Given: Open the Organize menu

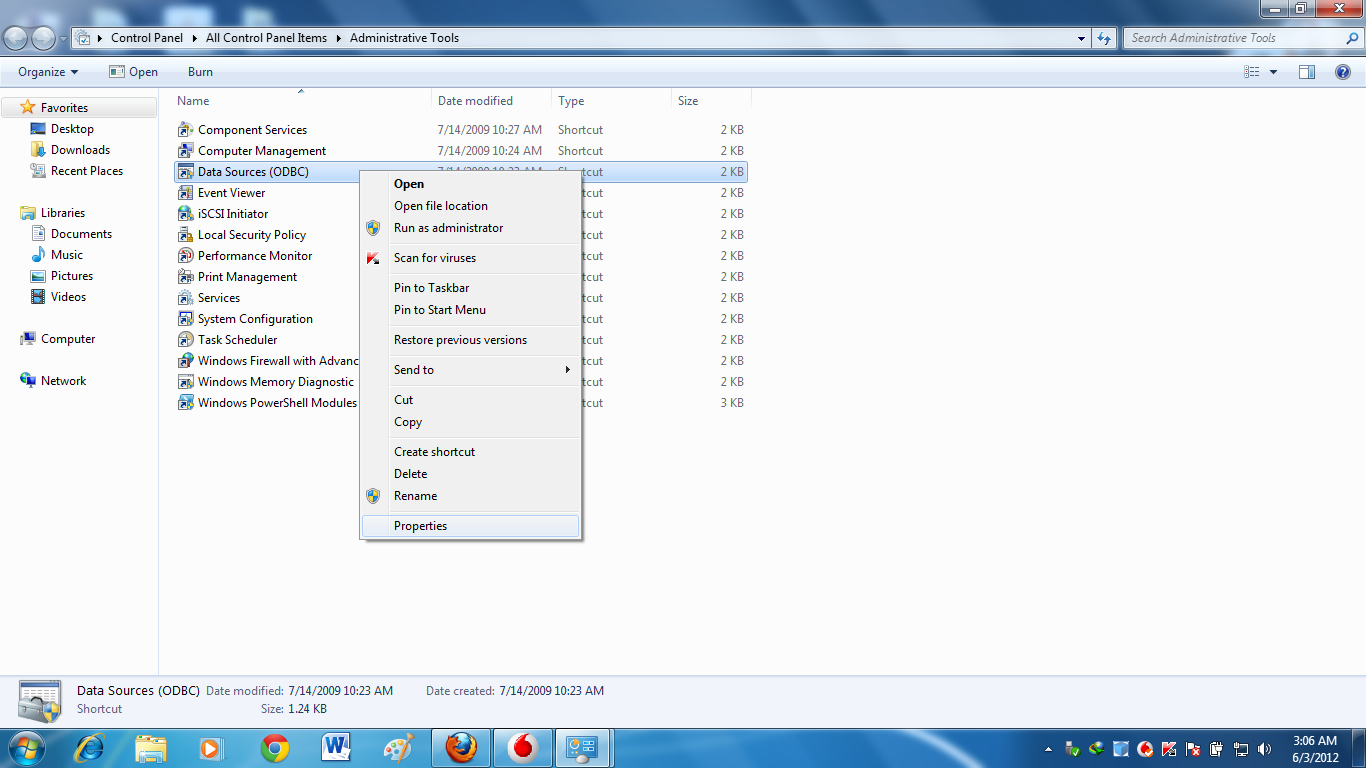Looking at the screenshot, I should coord(45,71).
